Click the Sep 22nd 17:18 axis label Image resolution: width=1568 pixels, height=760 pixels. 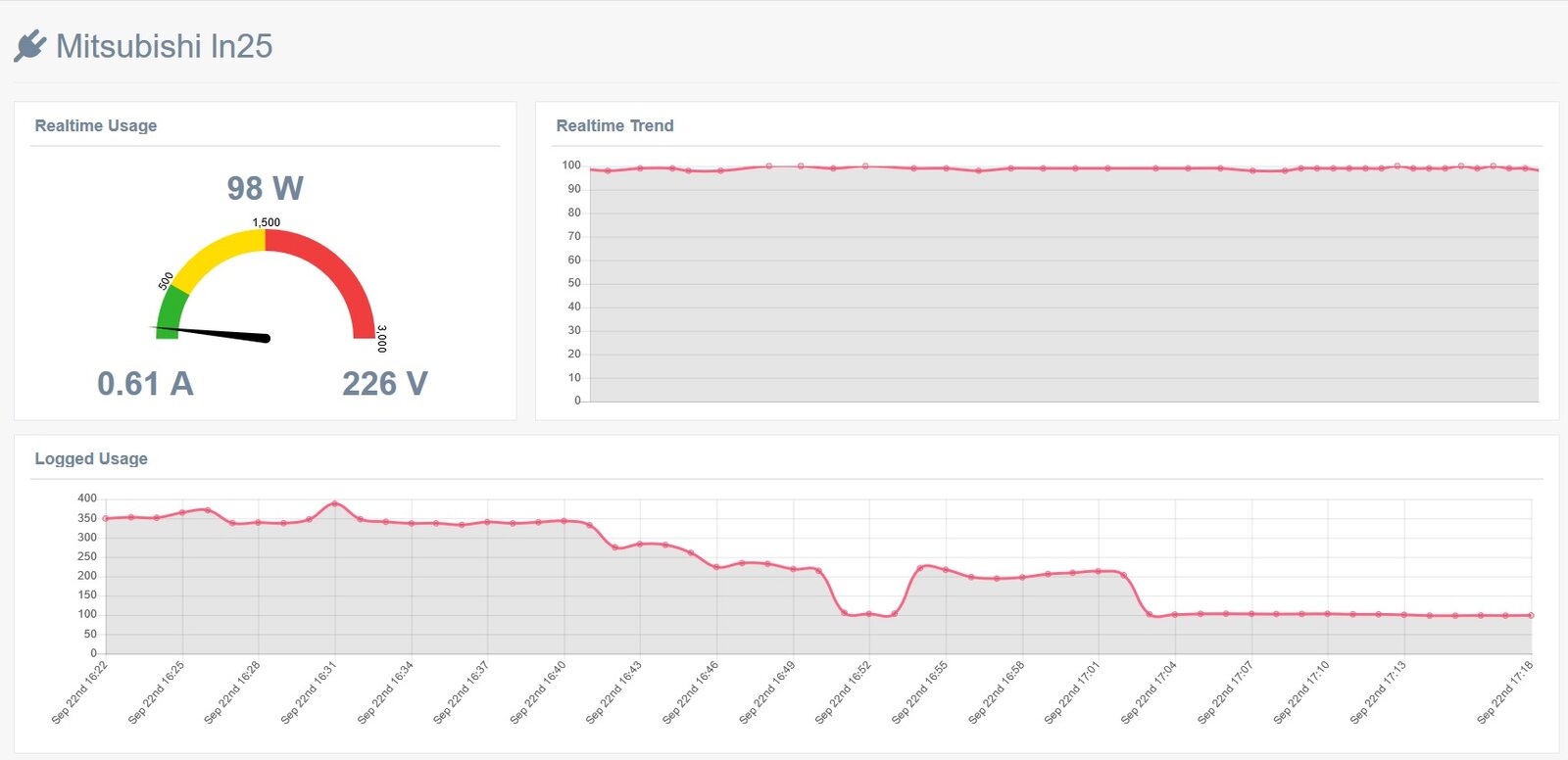pos(1506,692)
